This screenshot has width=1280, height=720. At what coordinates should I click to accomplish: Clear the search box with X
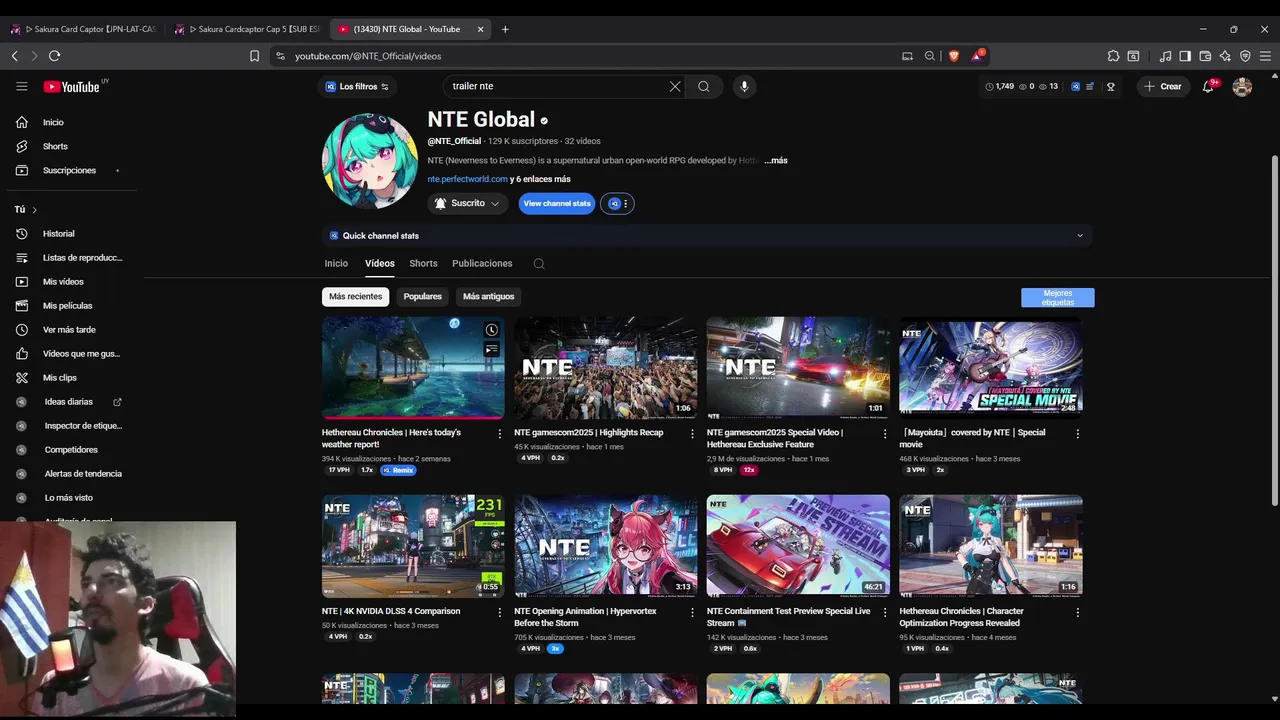click(675, 86)
